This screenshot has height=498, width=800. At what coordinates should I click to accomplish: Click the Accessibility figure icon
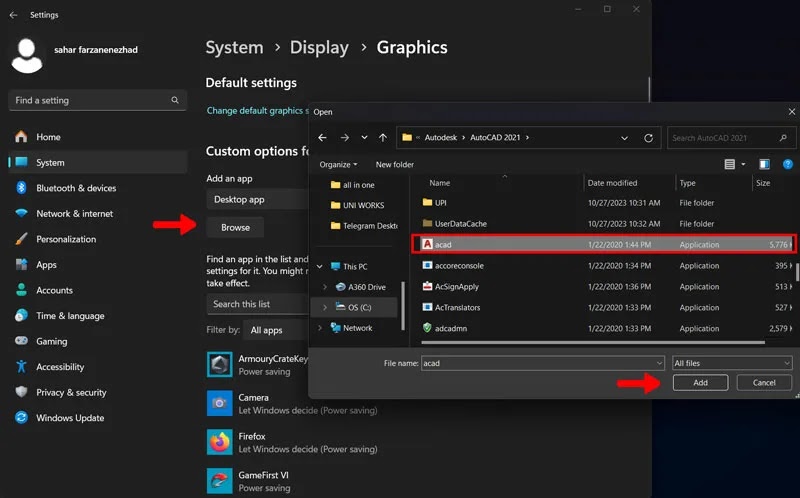21,366
